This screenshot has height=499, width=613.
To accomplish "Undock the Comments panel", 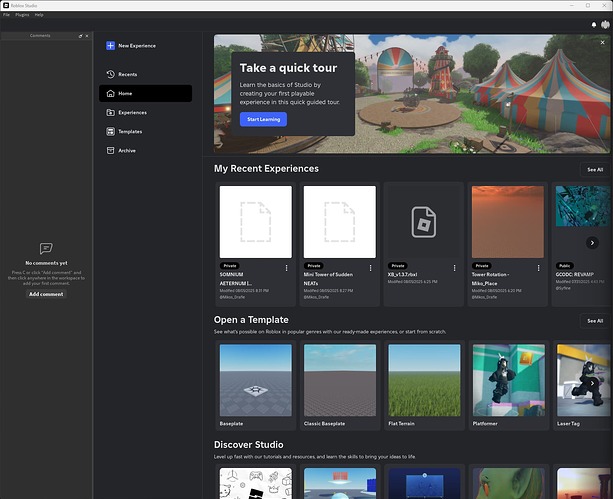I will (x=81, y=36).
